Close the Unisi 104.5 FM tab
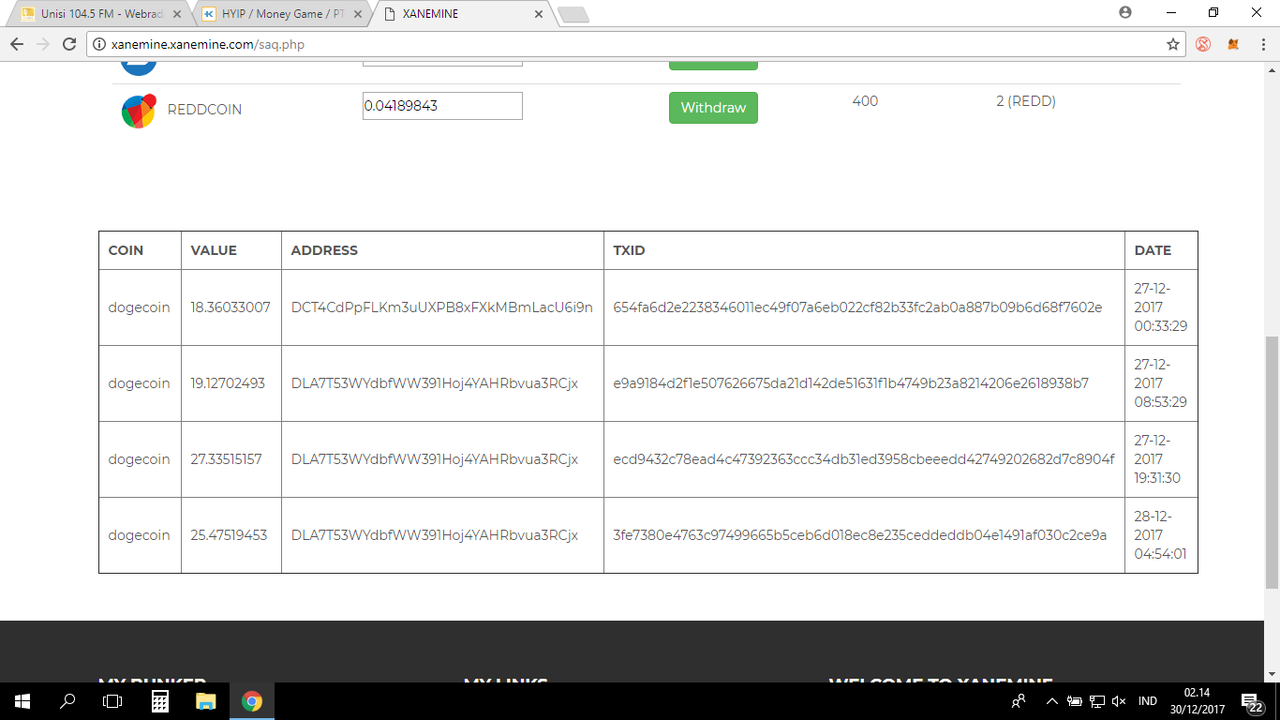The image size is (1280, 720). tap(176, 14)
